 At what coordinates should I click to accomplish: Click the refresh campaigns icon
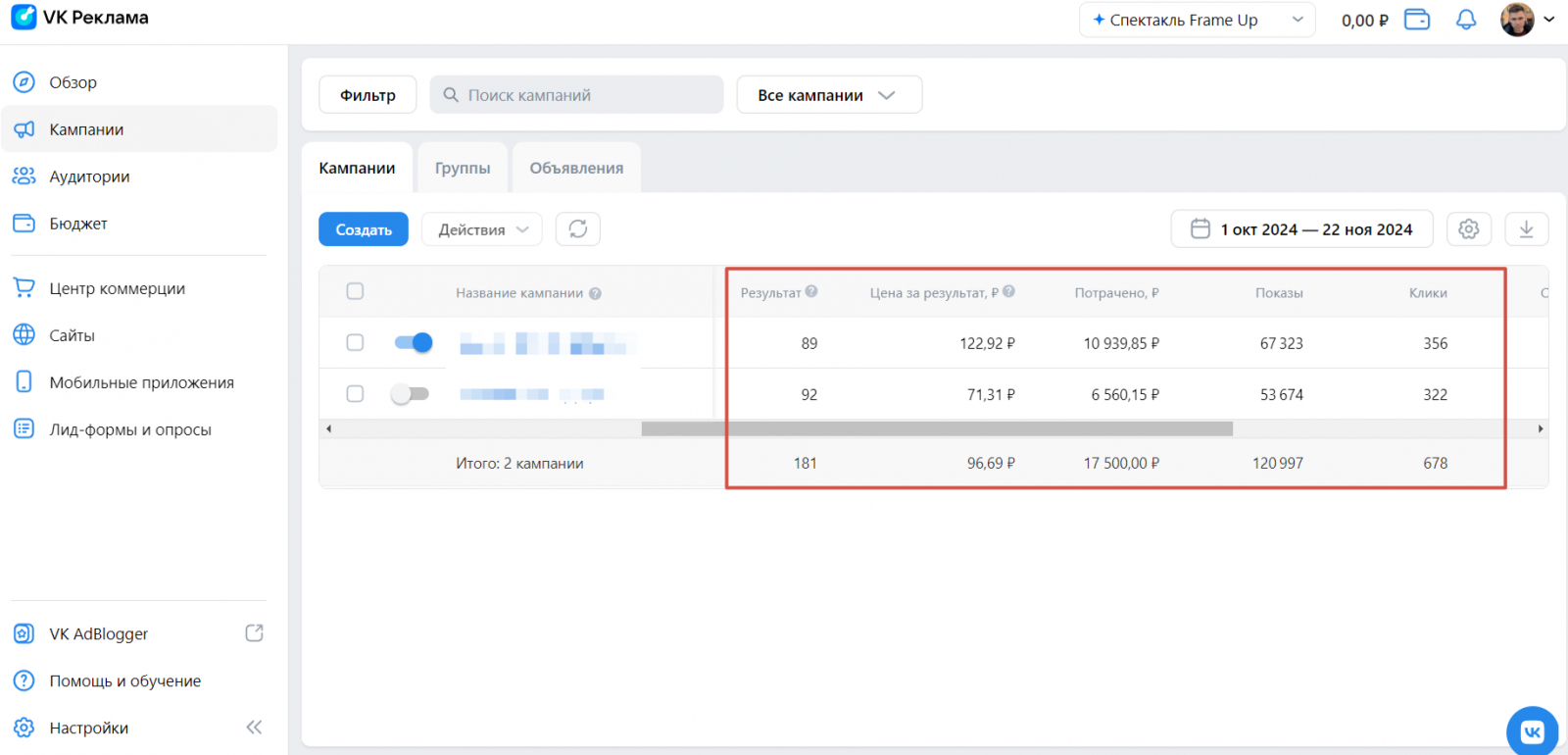point(578,229)
